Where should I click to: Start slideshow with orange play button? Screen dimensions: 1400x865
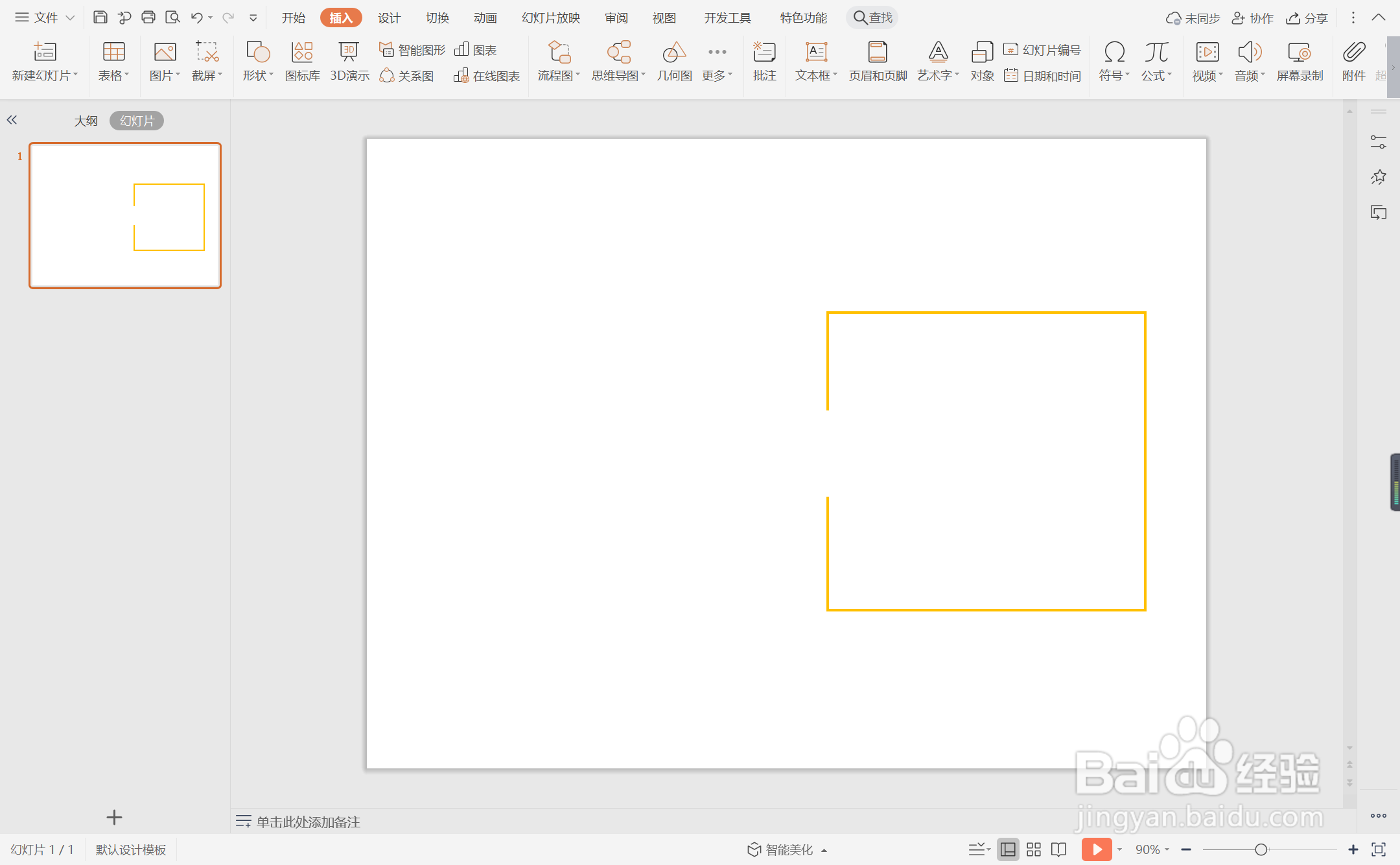pyautogui.click(x=1096, y=849)
